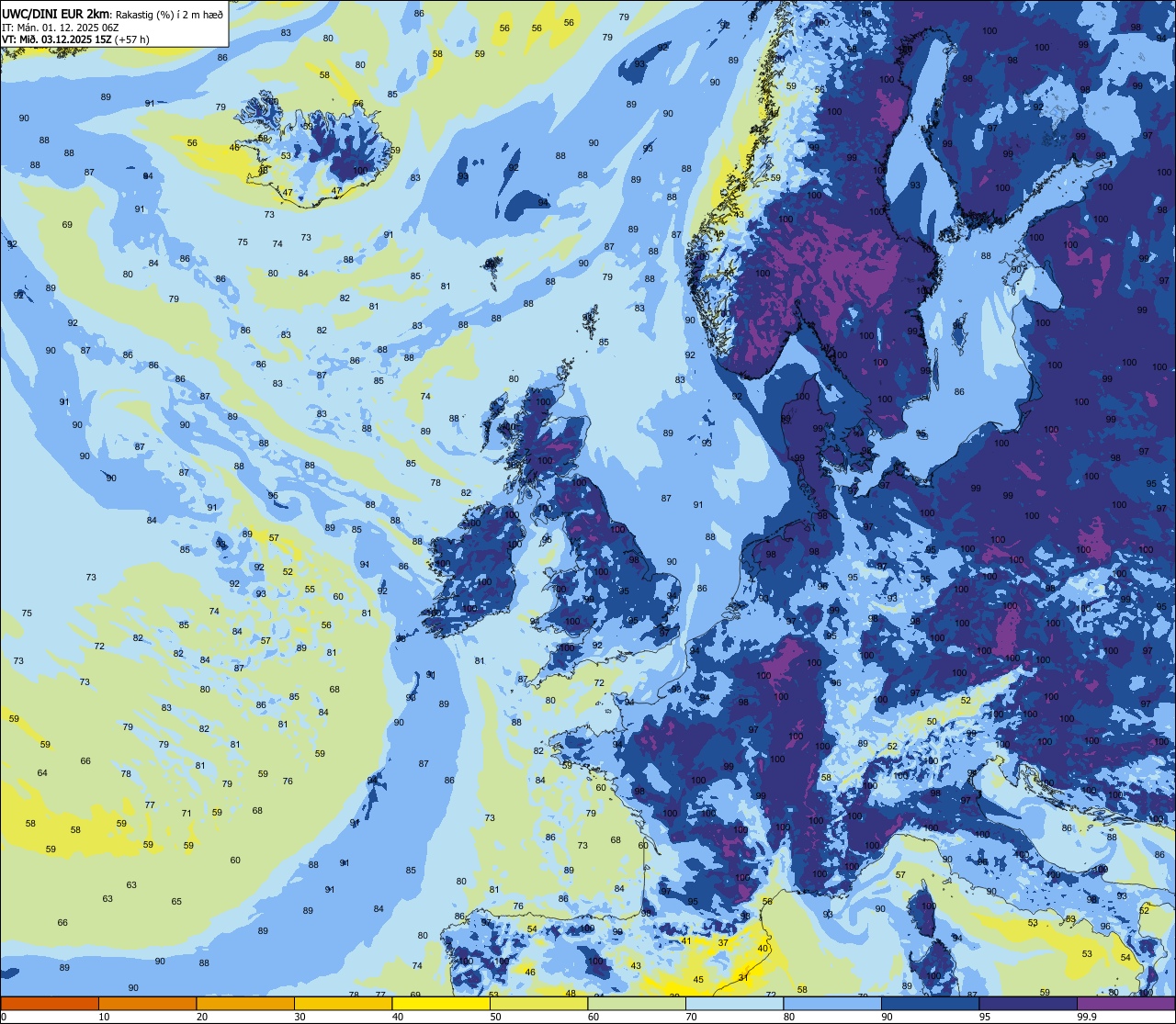Select the pale green 60–70% legend swatch
The height and width of the screenshot is (1024, 1176).
637,1003
